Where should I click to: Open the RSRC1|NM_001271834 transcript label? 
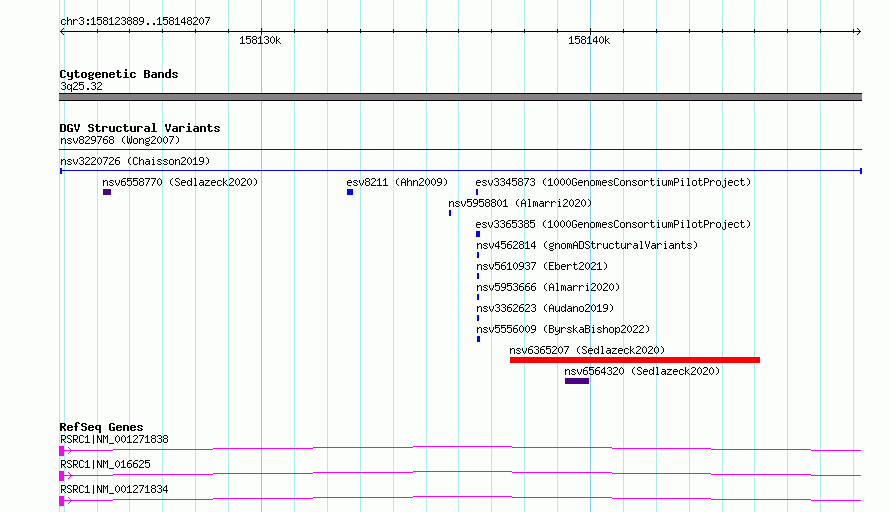click(114, 489)
